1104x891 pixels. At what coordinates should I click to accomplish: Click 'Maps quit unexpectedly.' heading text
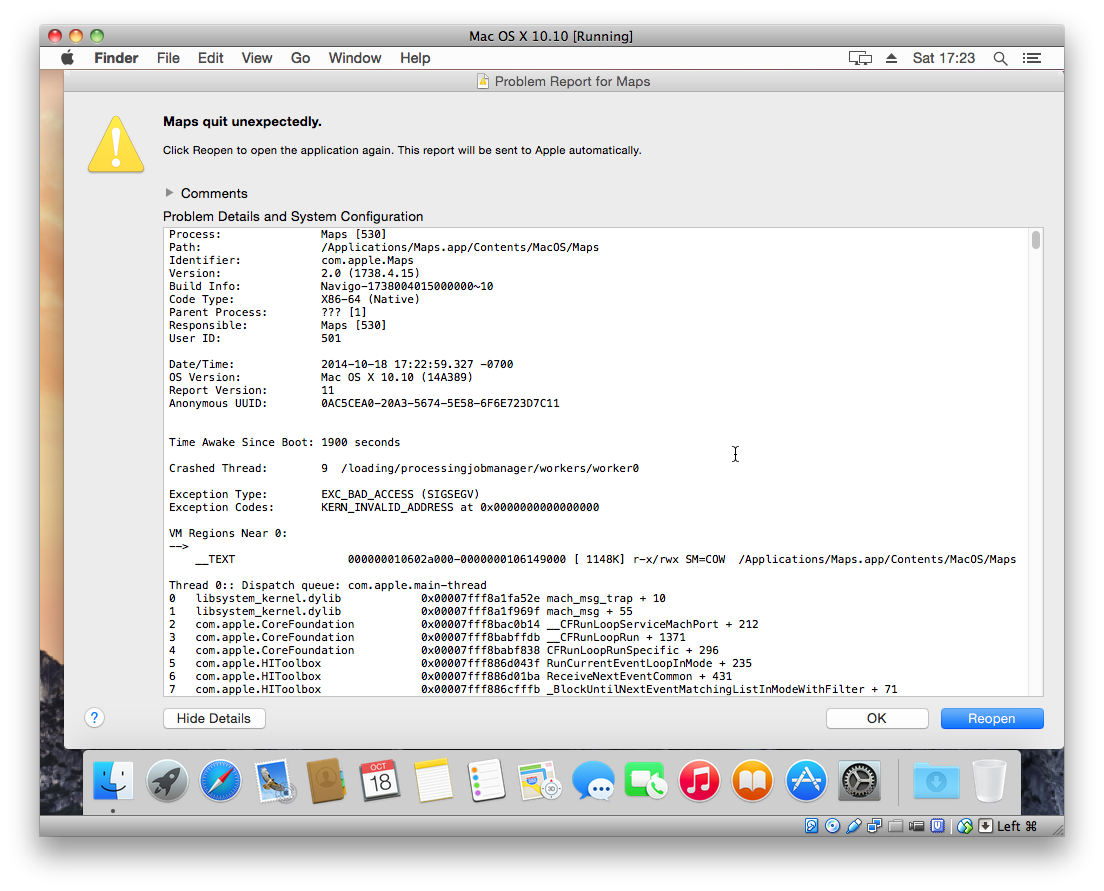(x=242, y=121)
